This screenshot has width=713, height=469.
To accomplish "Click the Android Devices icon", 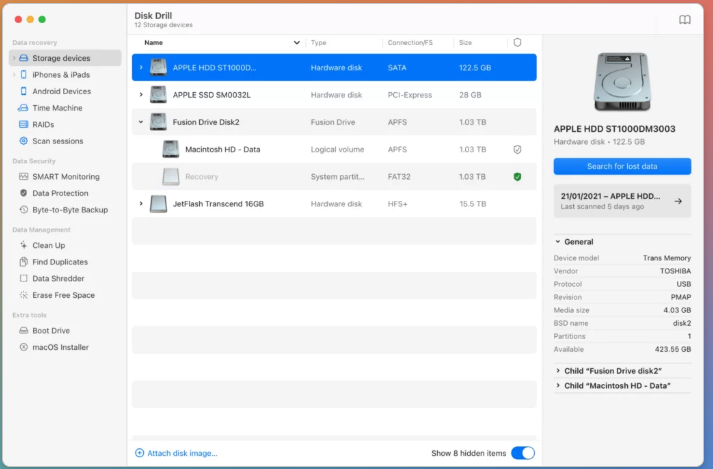I will (x=24, y=91).
